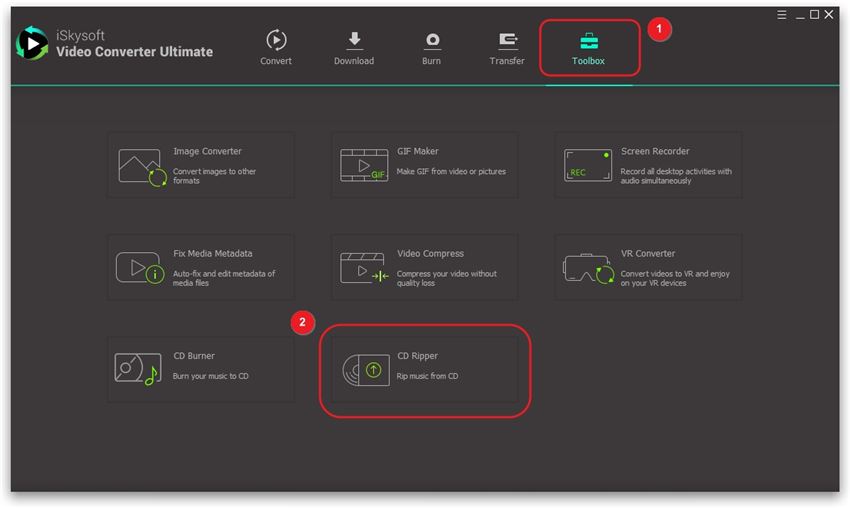
Task: Minimize the application window
Action: click(798, 15)
